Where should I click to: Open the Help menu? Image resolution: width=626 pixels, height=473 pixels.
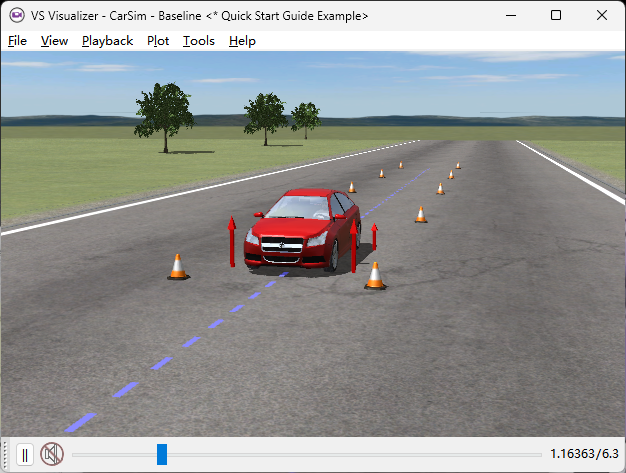[242, 41]
